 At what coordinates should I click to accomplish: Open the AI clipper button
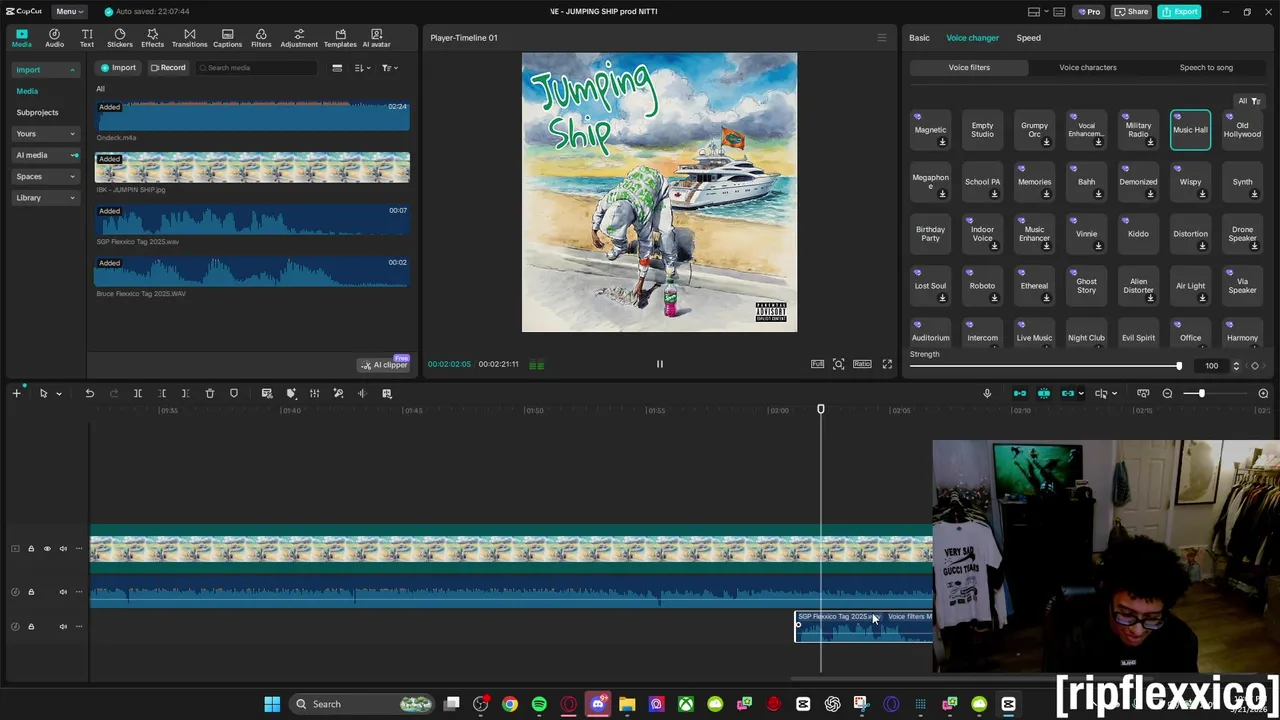(x=384, y=364)
